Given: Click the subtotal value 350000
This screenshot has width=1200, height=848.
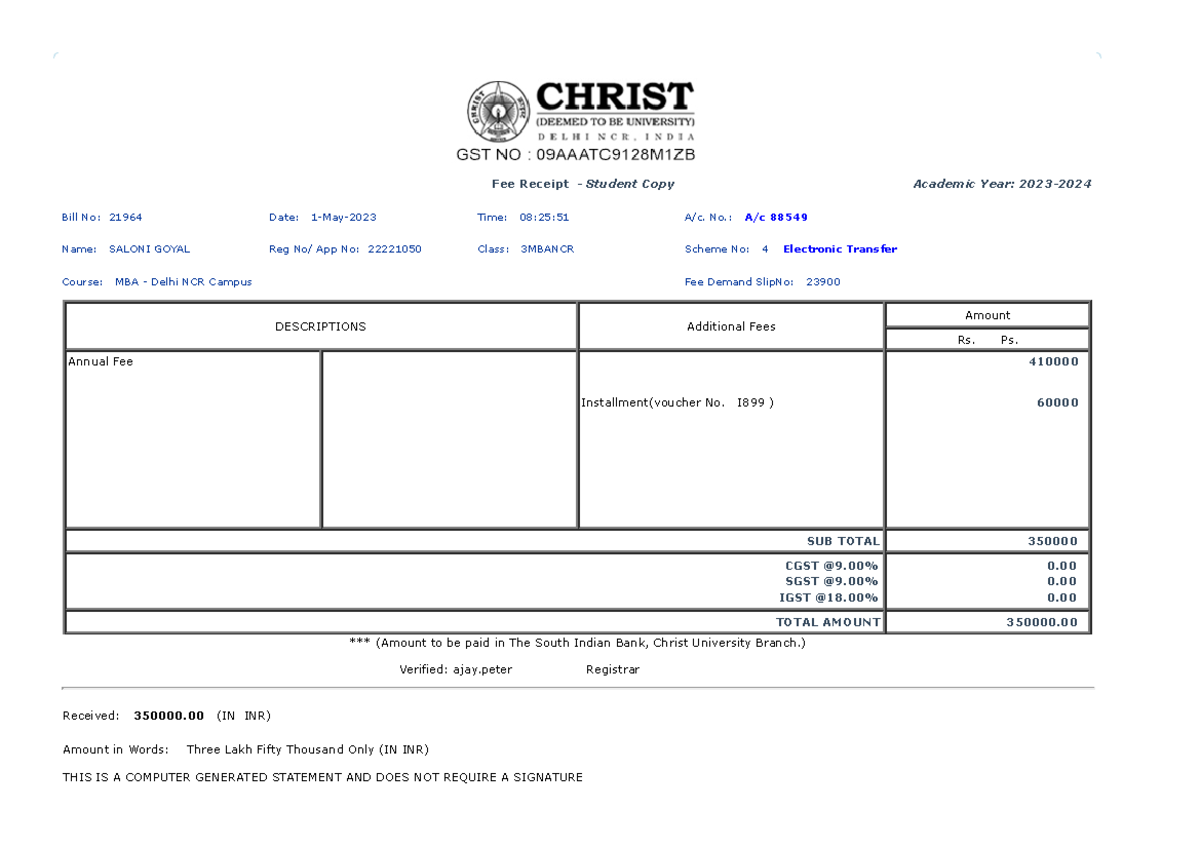Looking at the screenshot, I should click(1053, 541).
